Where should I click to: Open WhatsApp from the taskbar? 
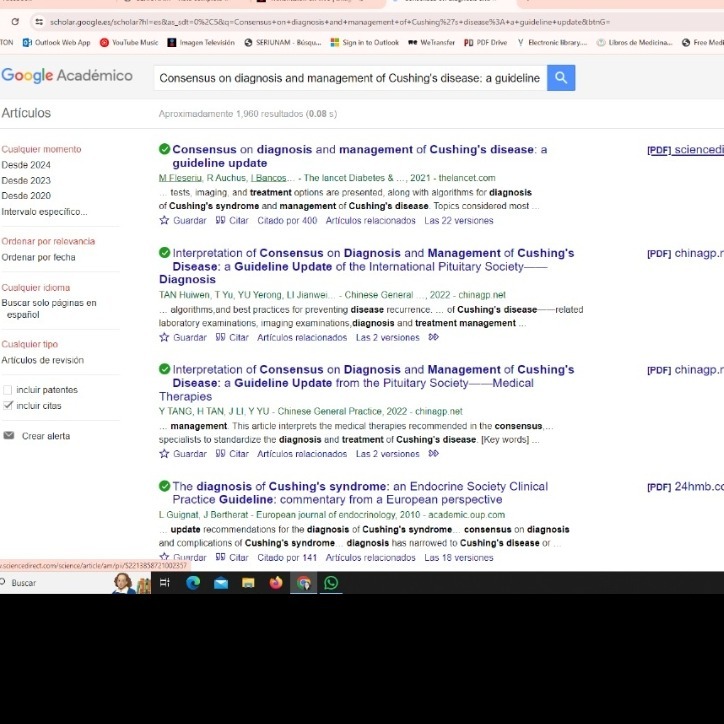(x=331, y=583)
